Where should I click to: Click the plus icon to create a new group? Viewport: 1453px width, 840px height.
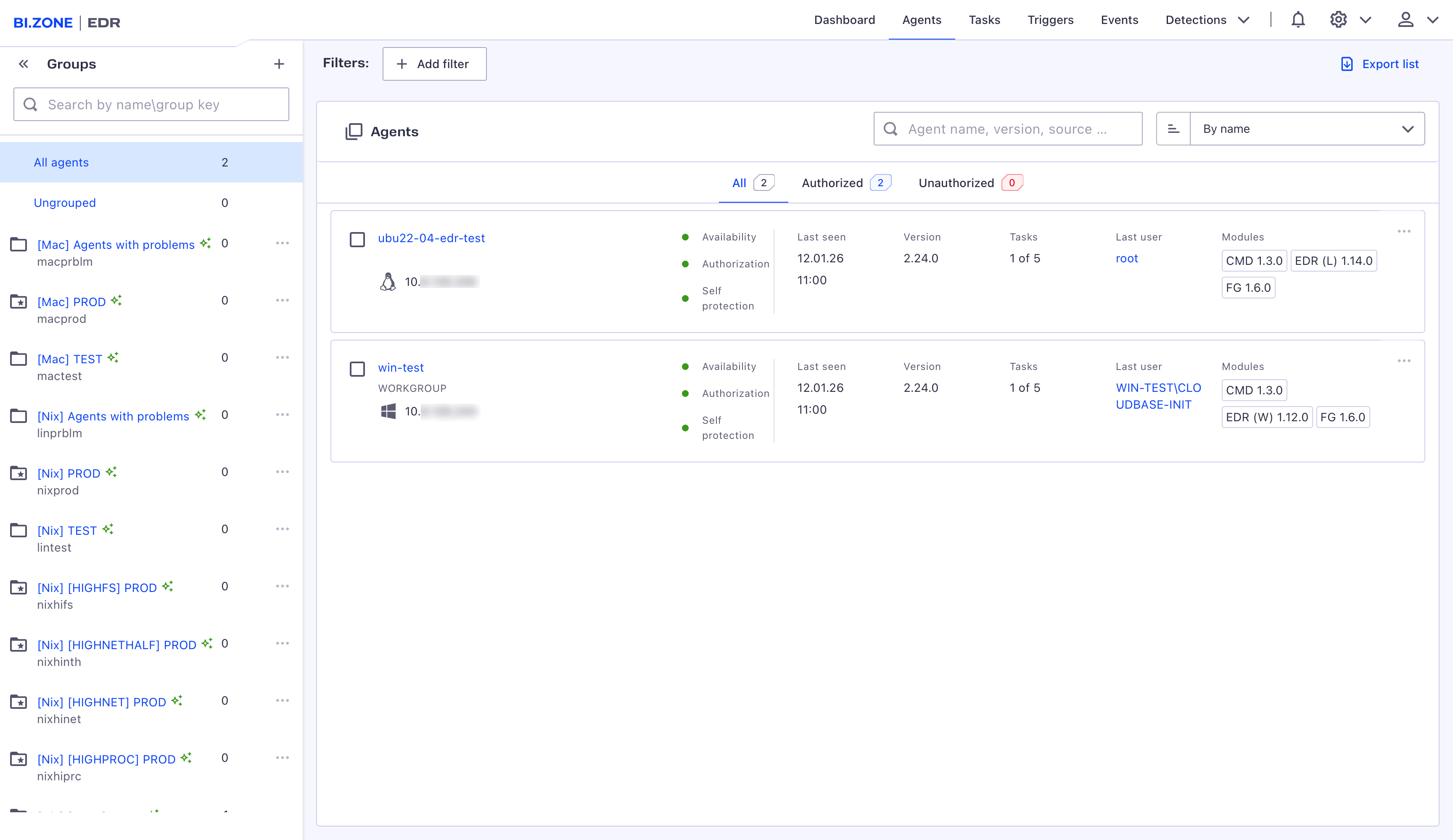click(279, 63)
